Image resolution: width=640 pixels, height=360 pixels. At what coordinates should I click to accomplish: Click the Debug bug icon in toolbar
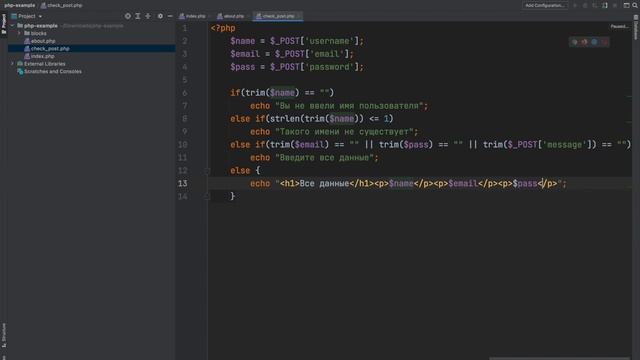tap(585, 5)
